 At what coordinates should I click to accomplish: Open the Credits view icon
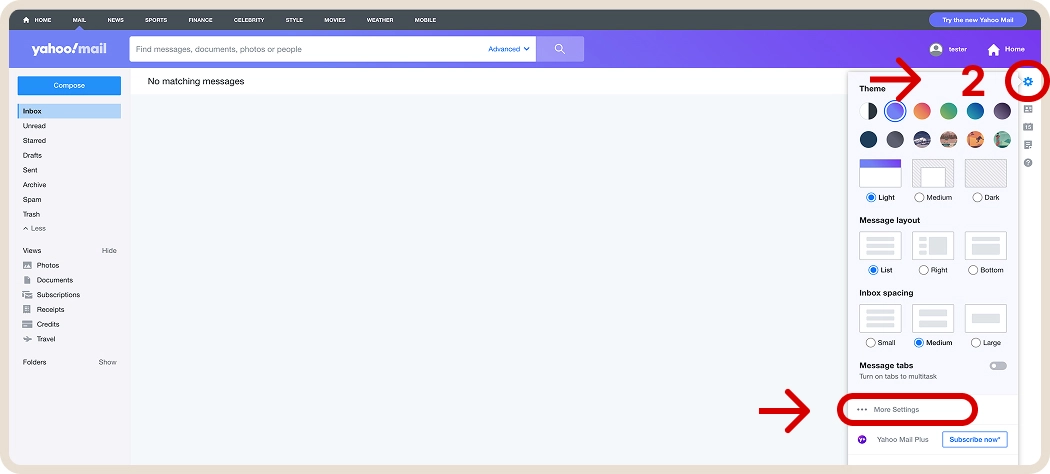[x=27, y=324]
